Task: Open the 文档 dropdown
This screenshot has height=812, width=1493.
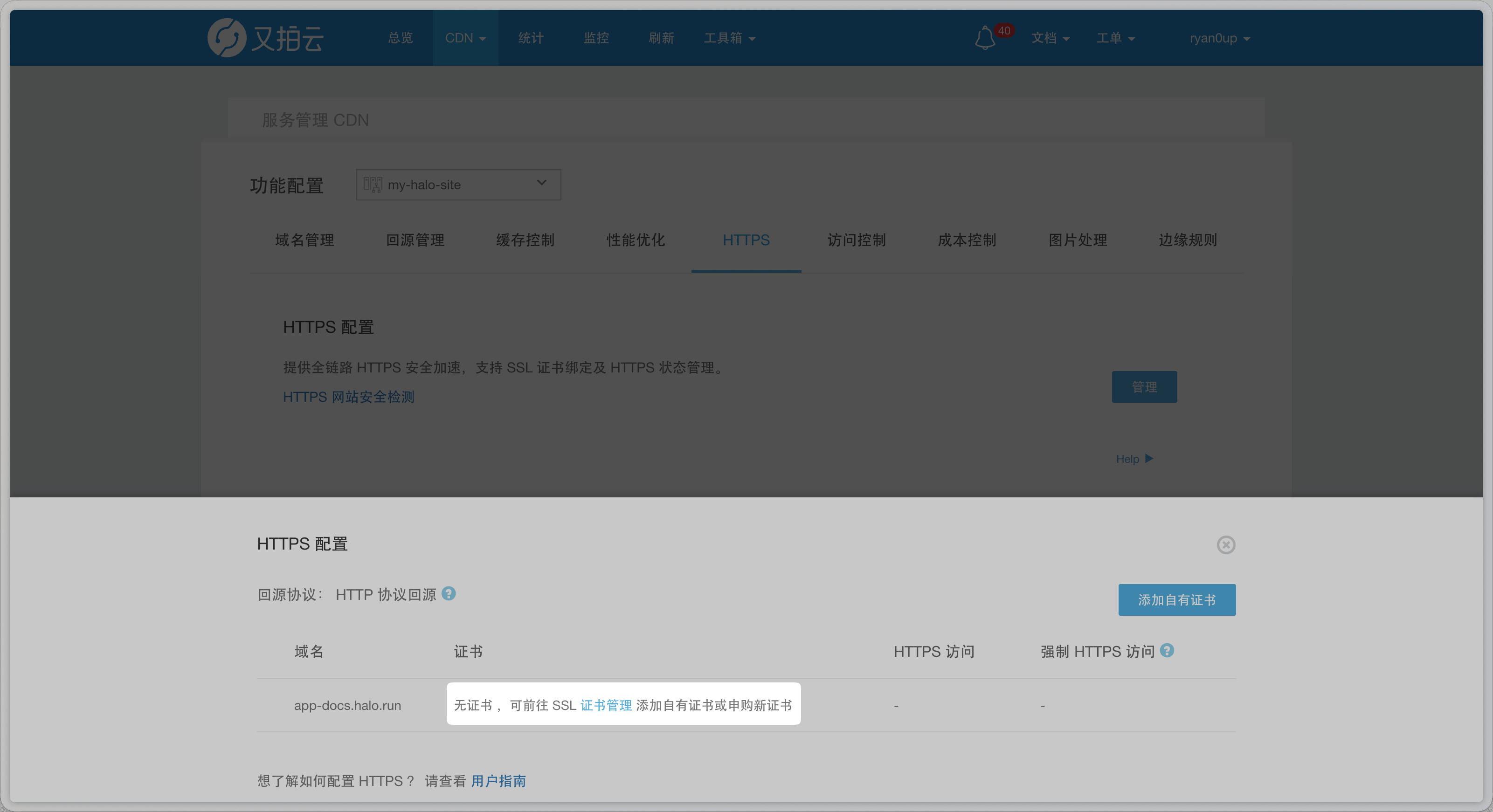Action: [x=1050, y=38]
